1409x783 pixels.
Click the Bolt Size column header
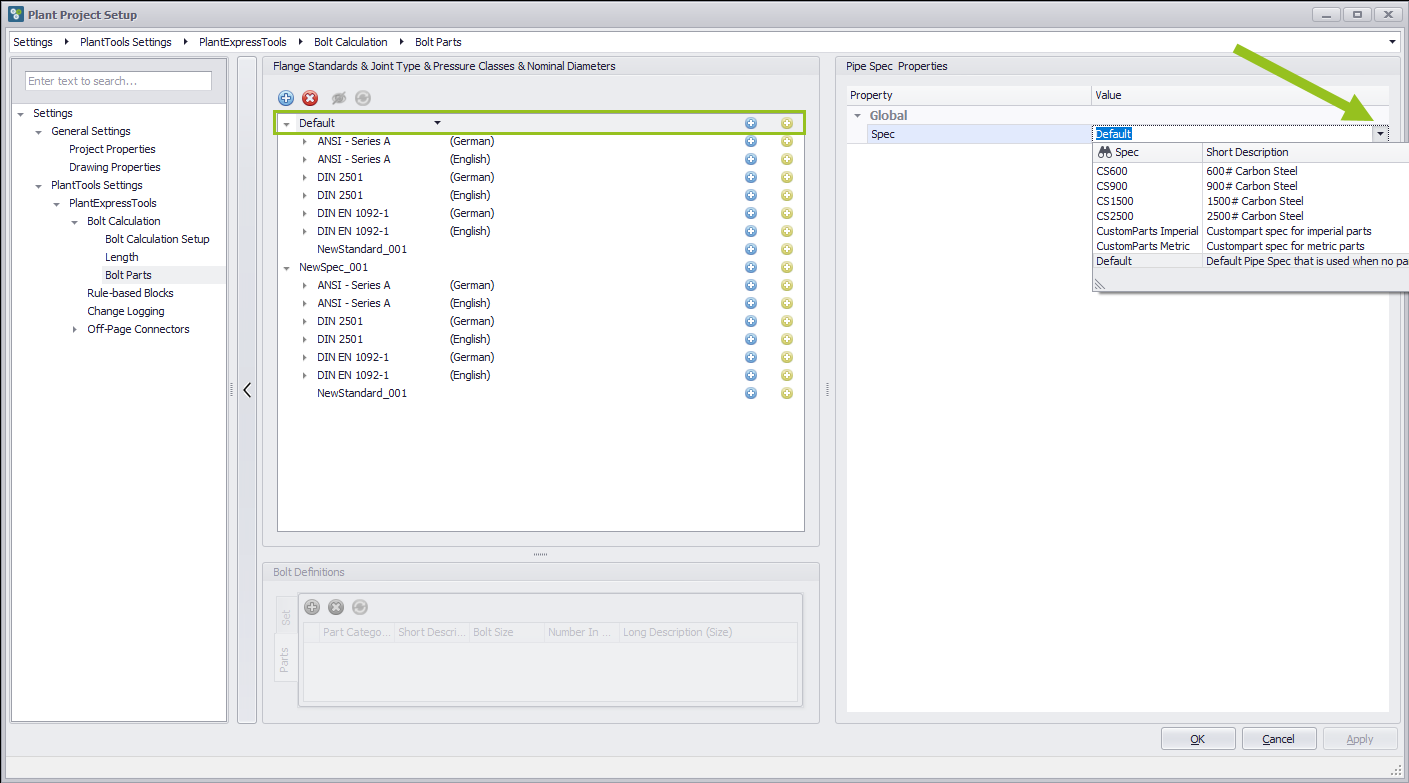[x=507, y=632]
